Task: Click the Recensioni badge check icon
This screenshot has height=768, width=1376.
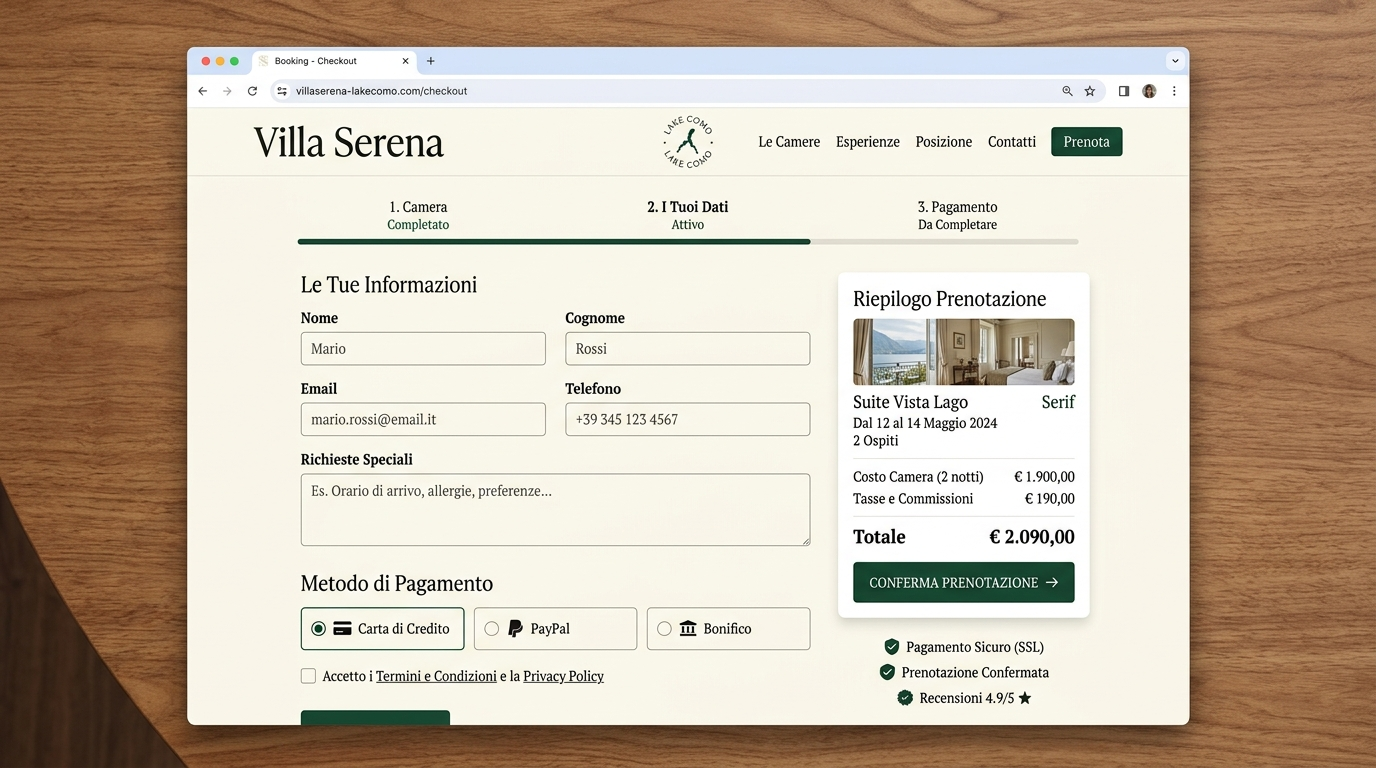Action: pos(905,698)
